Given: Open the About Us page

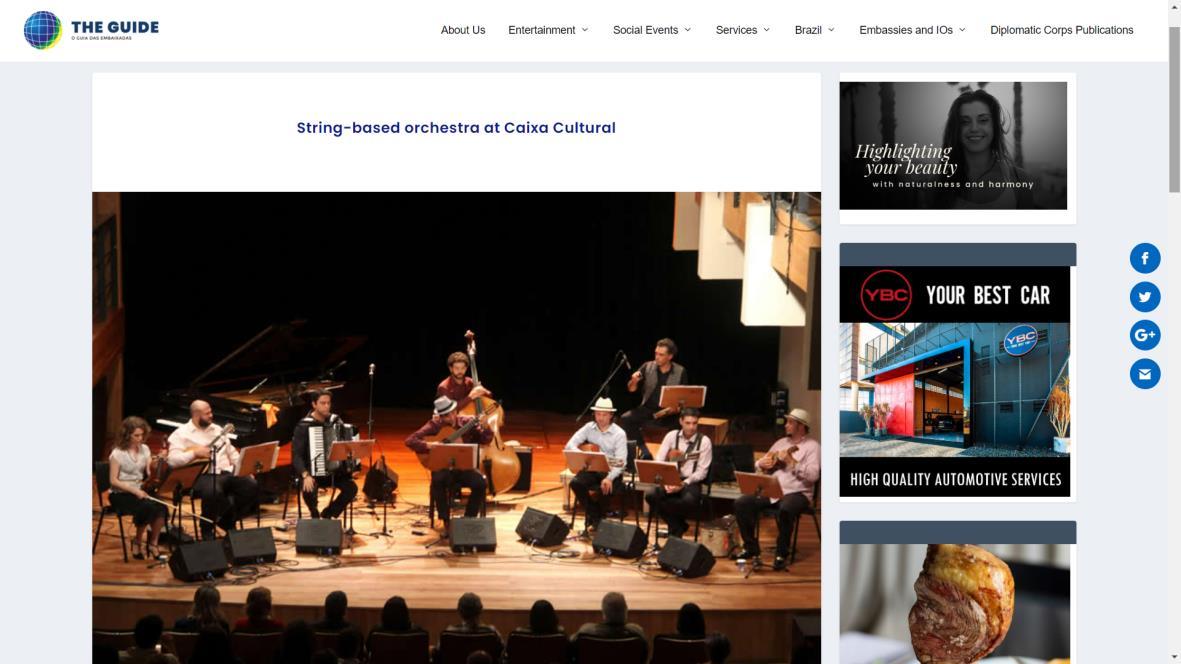Looking at the screenshot, I should pos(462,30).
